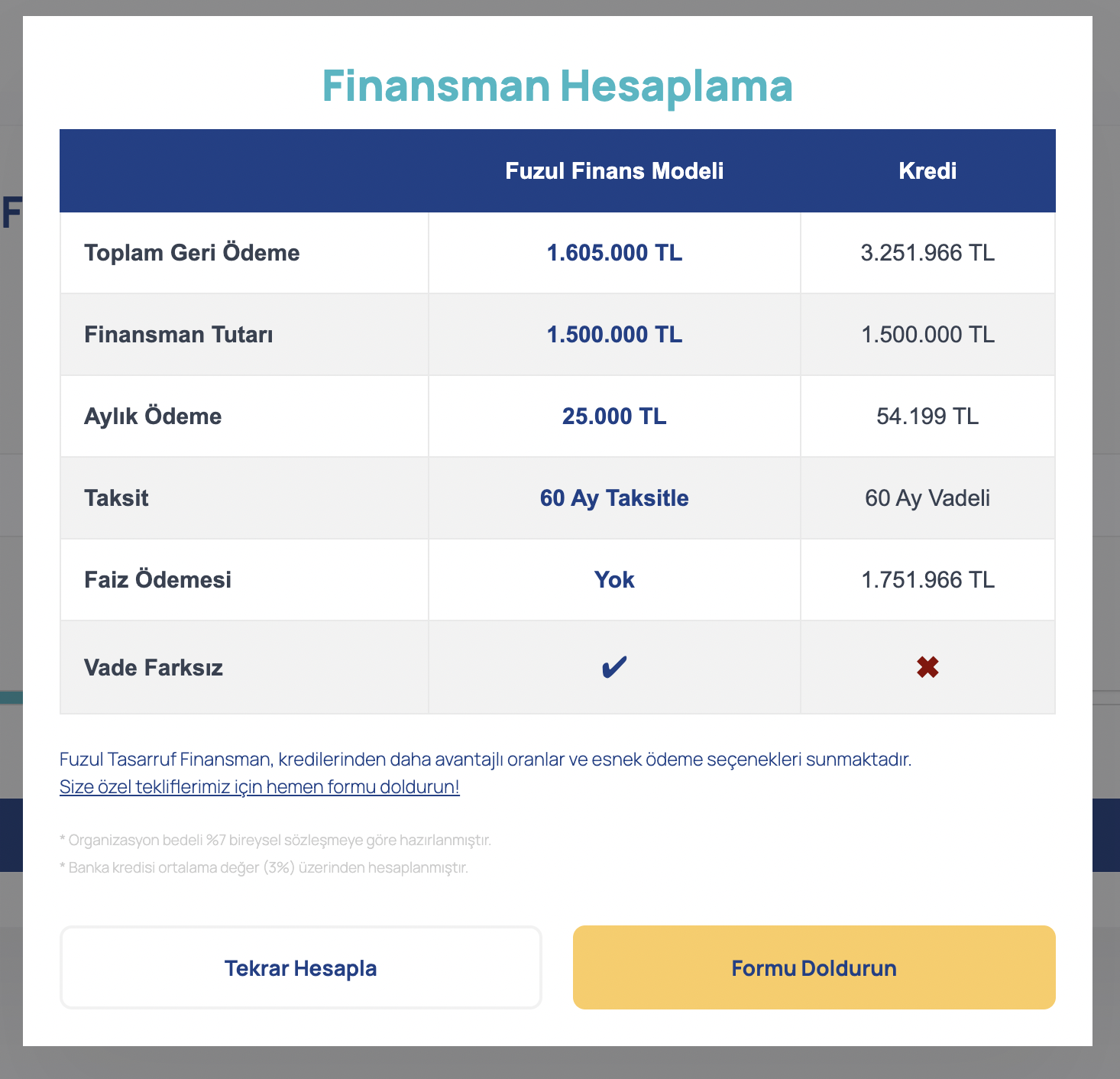Select the Vade Farksız row label
The width and height of the screenshot is (1120, 1079).
(x=154, y=668)
